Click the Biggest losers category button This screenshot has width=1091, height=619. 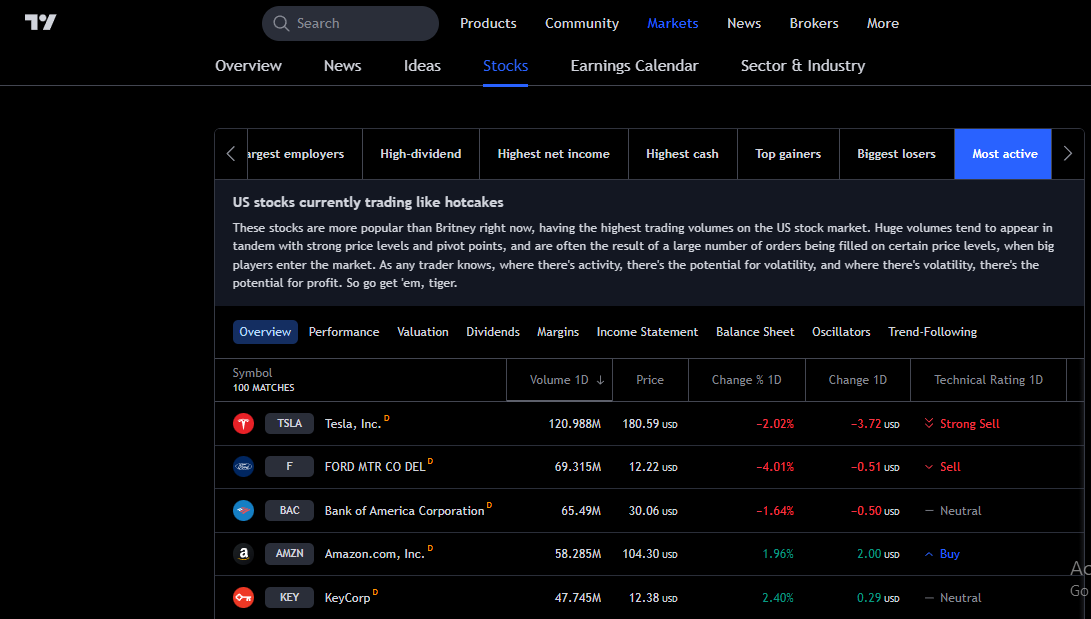point(896,154)
